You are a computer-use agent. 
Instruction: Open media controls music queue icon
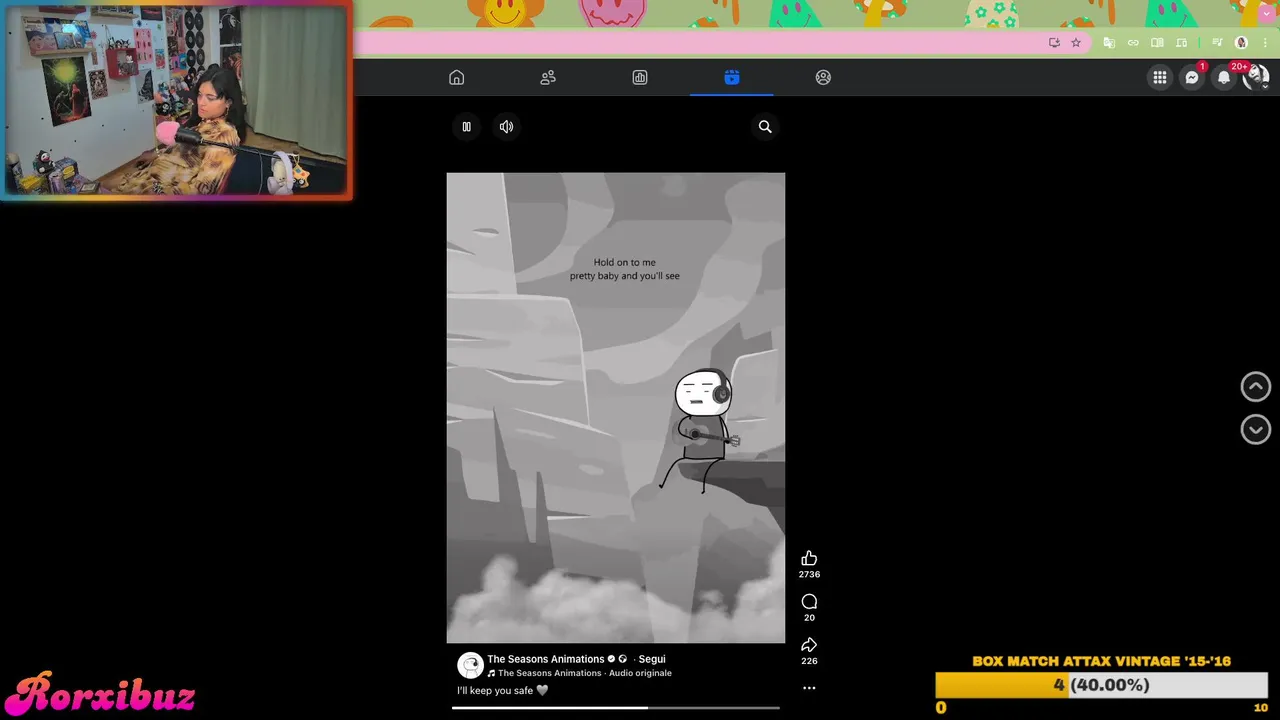click(1217, 43)
